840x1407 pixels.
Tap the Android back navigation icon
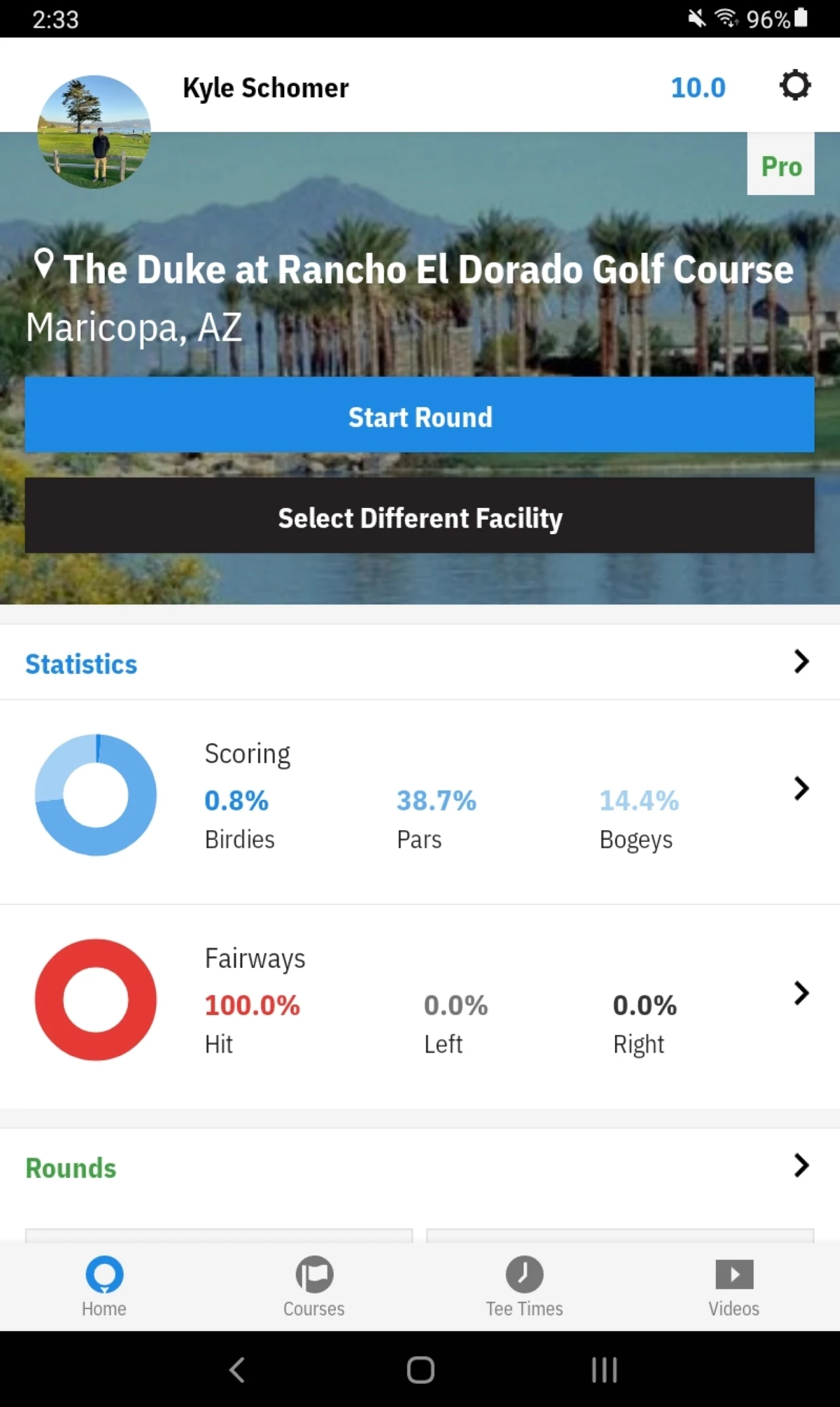pos(237,1370)
